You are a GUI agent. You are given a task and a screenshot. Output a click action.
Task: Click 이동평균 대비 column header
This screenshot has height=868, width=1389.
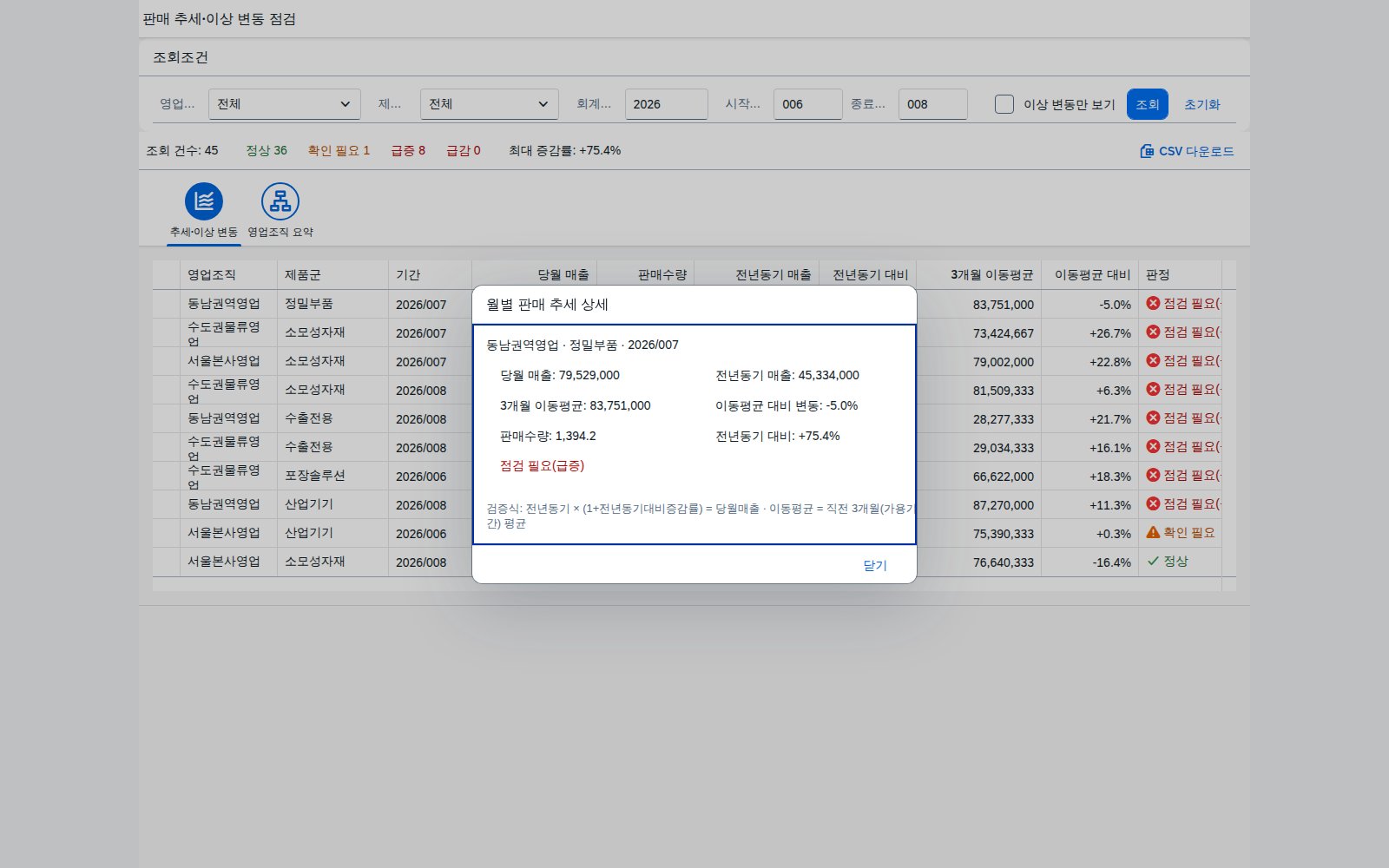(x=1090, y=275)
